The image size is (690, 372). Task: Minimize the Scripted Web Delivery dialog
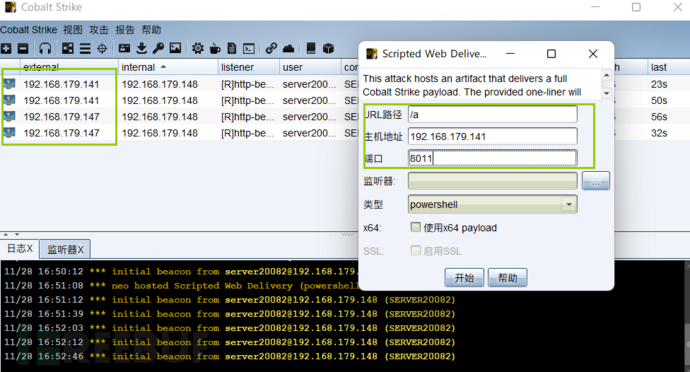pos(510,54)
